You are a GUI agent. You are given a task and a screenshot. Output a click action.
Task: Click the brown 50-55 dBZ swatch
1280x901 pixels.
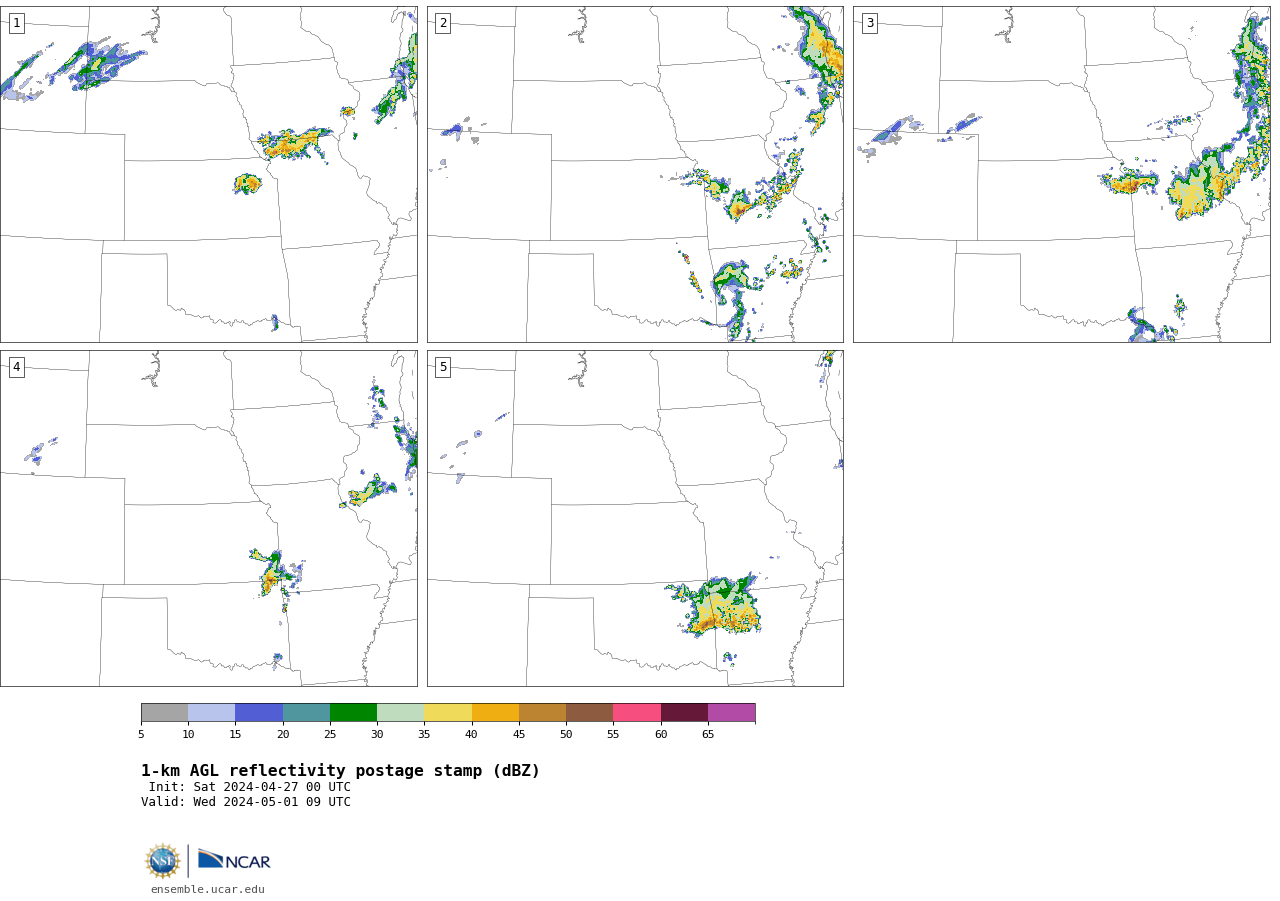pyautogui.click(x=590, y=713)
